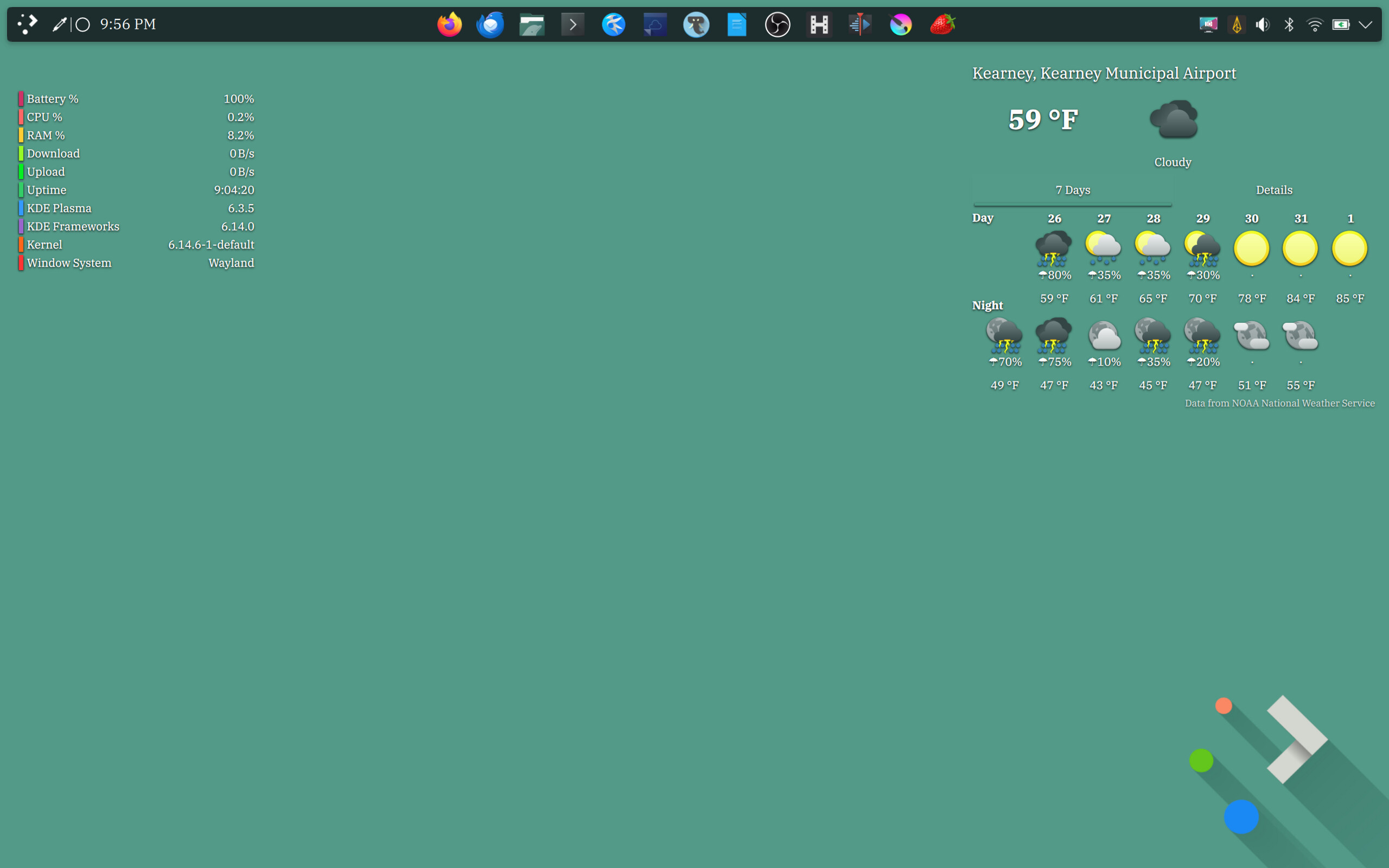Image resolution: width=1389 pixels, height=868 pixels.
Task: Open Bluetooth tray settings
Action: pos(1289,25)
